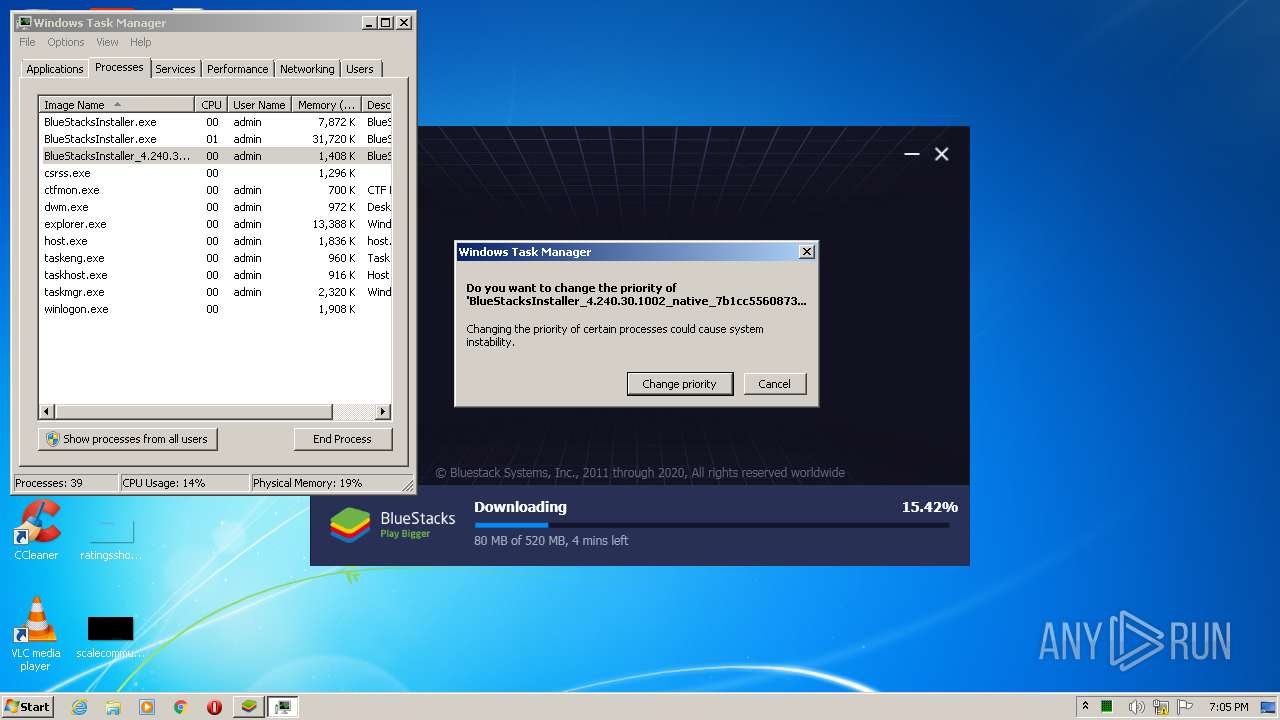Click Show processes from all users
The width and height of the screenshot is (1280, 720).
[128, 439]
